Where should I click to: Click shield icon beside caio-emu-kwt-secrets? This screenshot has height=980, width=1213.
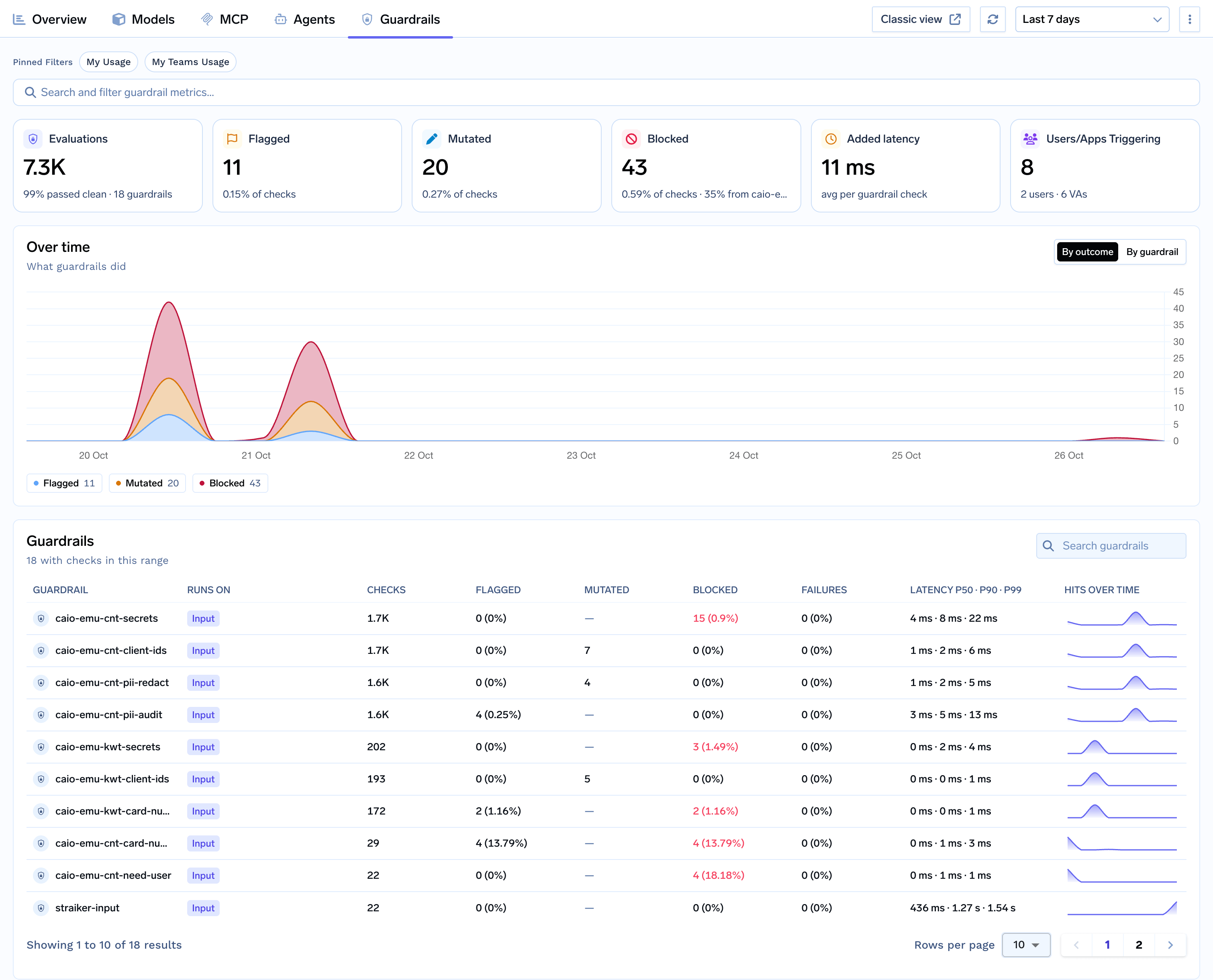[41, 747]
